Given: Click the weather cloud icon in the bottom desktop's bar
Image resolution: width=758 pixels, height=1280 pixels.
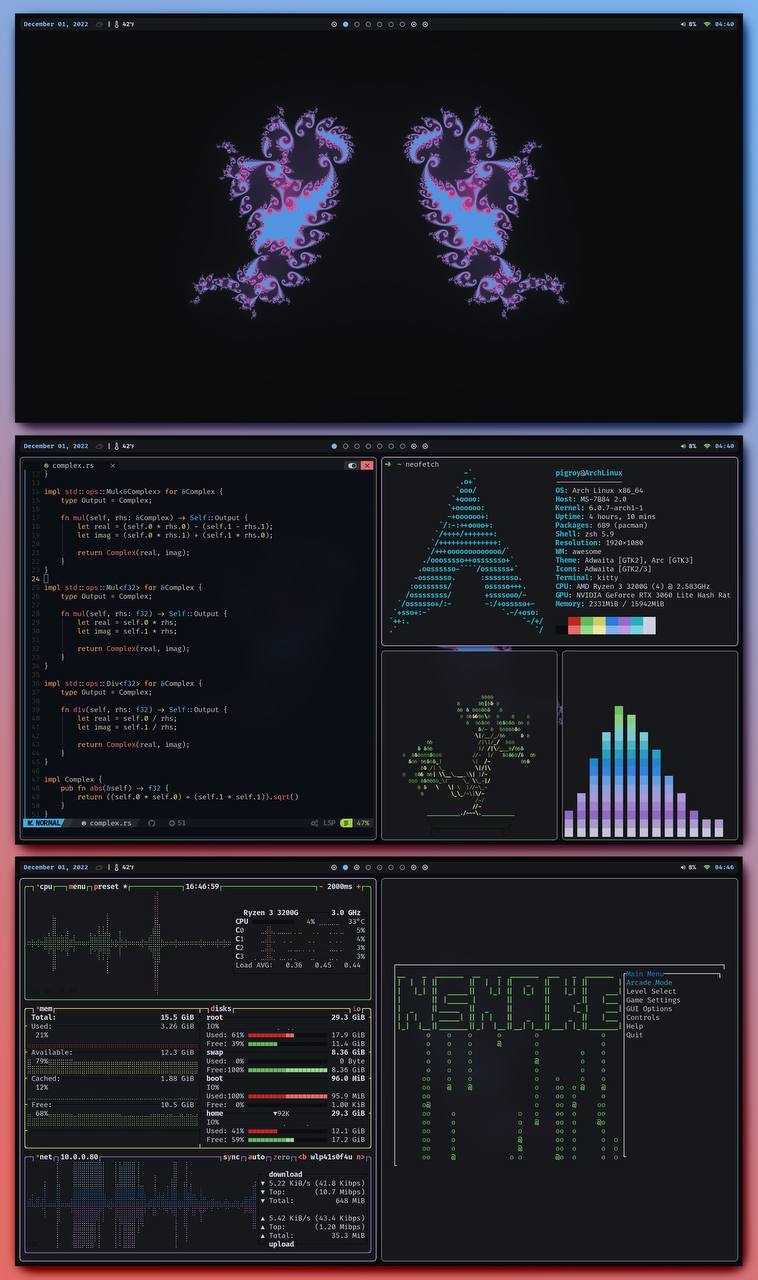Looking at the screenshot, I should 99,867.
